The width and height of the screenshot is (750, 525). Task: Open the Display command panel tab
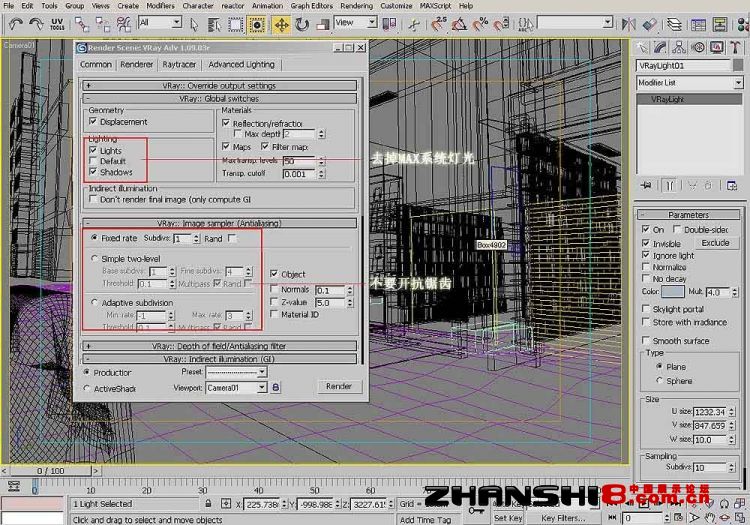point(717,47)
